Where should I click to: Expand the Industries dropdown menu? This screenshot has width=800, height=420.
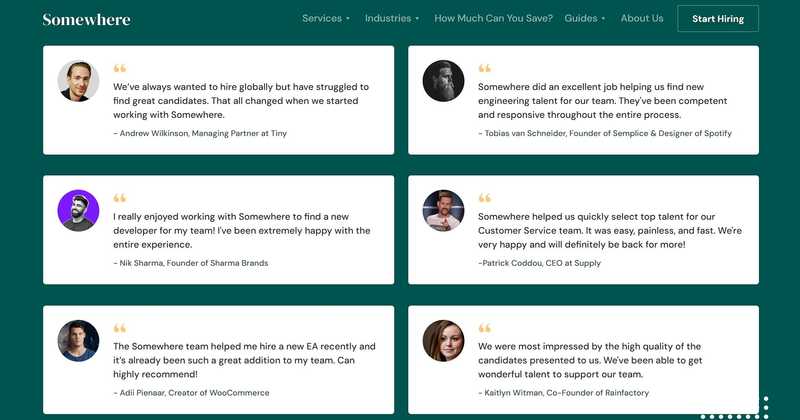[x=392, y=18]
